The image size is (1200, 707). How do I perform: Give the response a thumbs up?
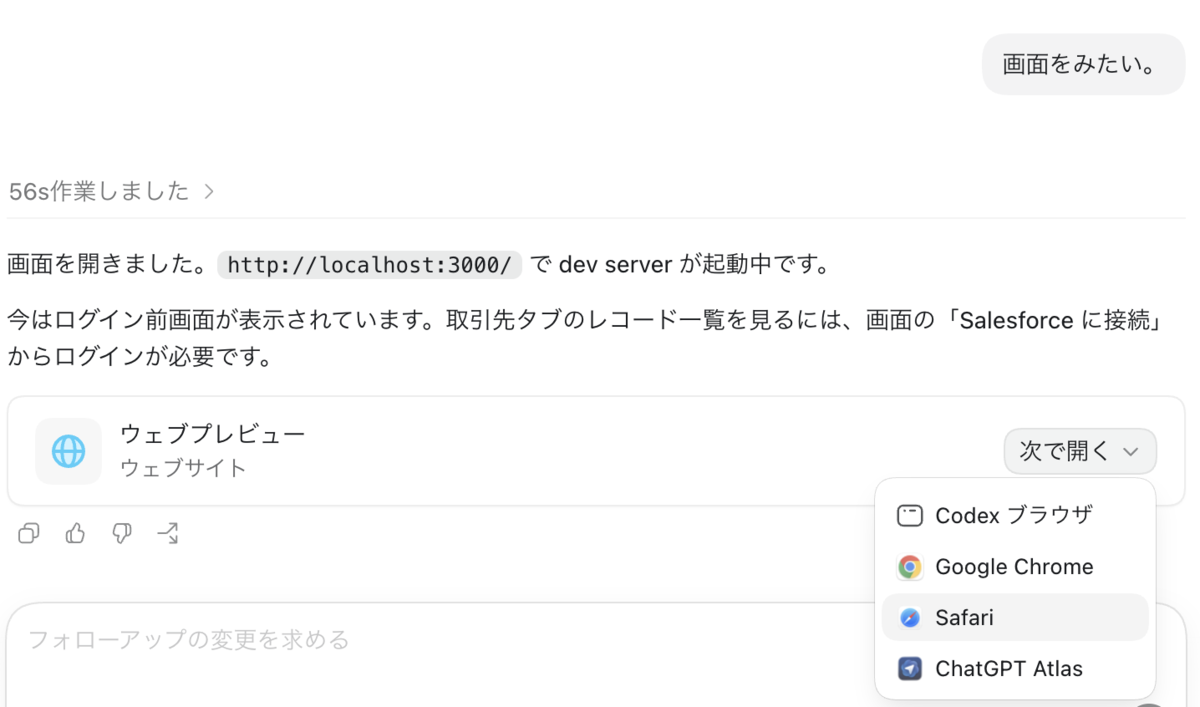75,534
